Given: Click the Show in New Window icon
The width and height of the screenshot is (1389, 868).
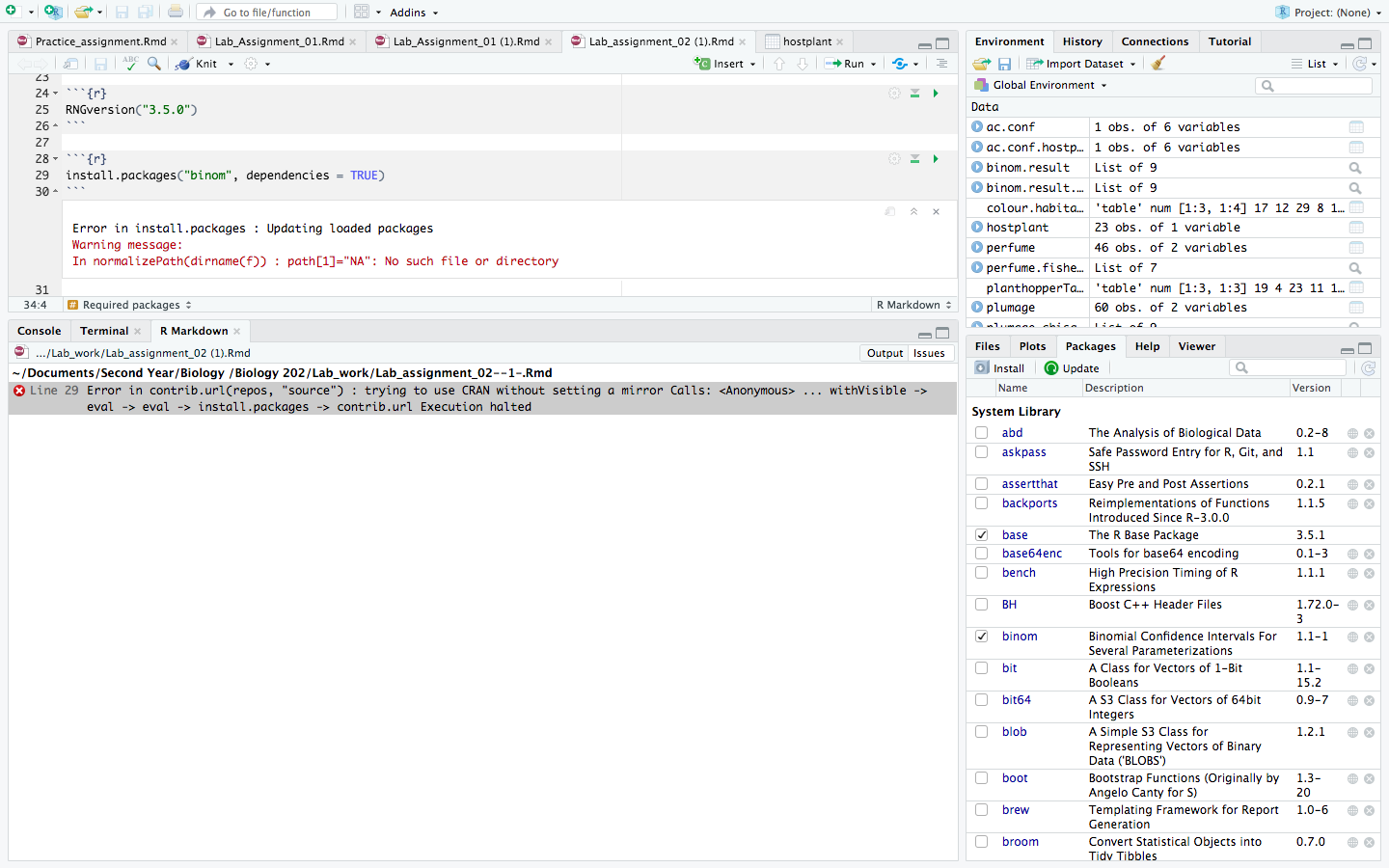Looking at the screenshot, I should coord(70,64).
